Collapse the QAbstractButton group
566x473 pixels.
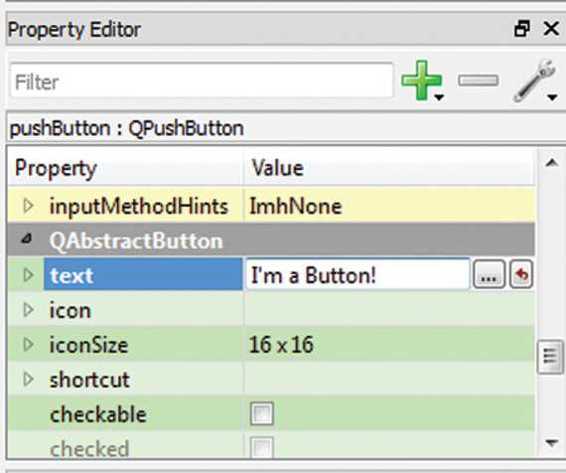click(27, 239)
